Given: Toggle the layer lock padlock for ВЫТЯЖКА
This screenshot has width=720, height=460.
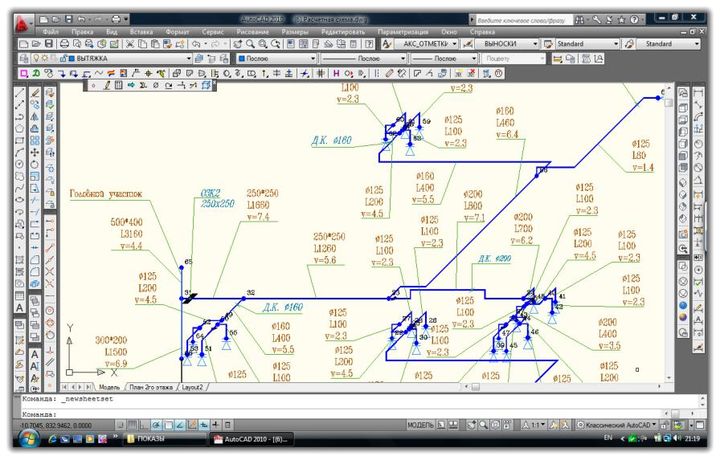Looking at the screenshot, I should [63, 58].
